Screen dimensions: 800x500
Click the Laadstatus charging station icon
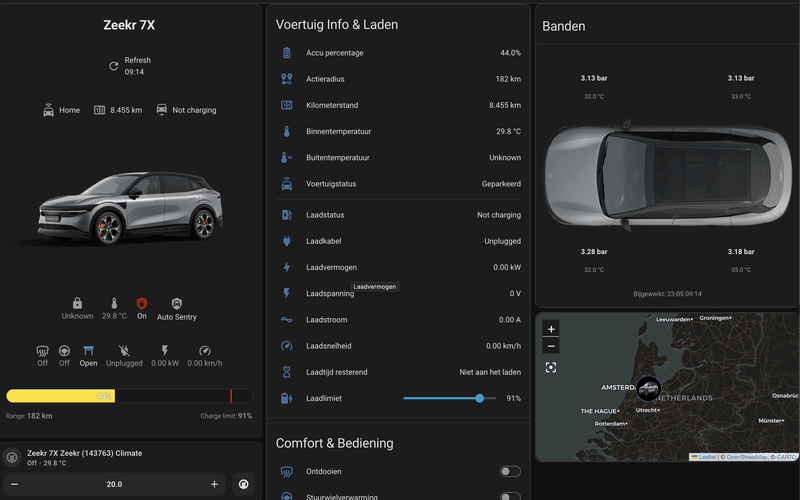(x=287, y=215)
